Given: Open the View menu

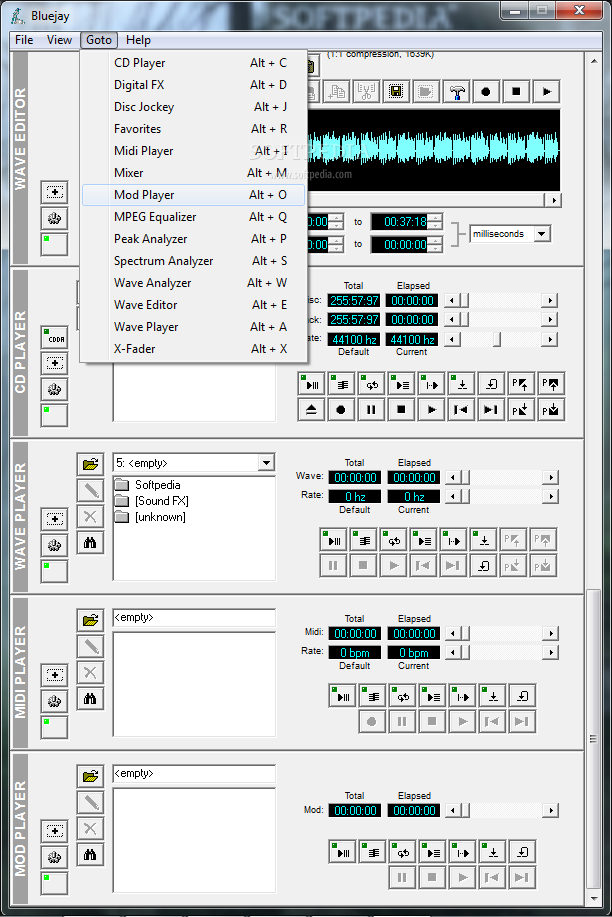Looking at the screenshot, I should (59, 40).
